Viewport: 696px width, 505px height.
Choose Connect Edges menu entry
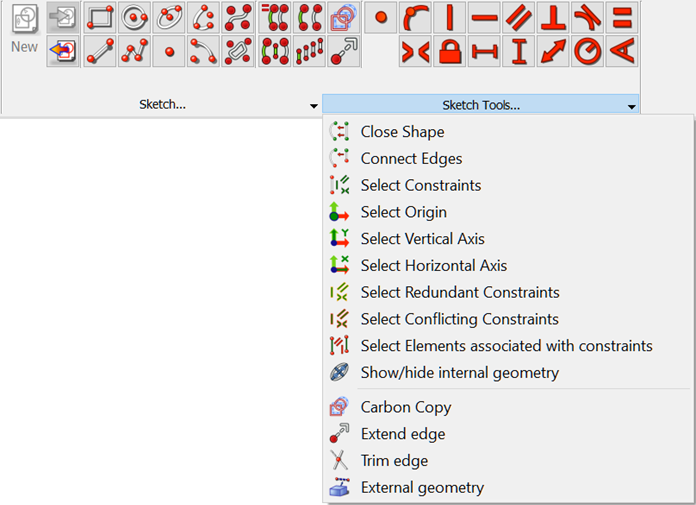pyautogui.click(x=508, y=158)
